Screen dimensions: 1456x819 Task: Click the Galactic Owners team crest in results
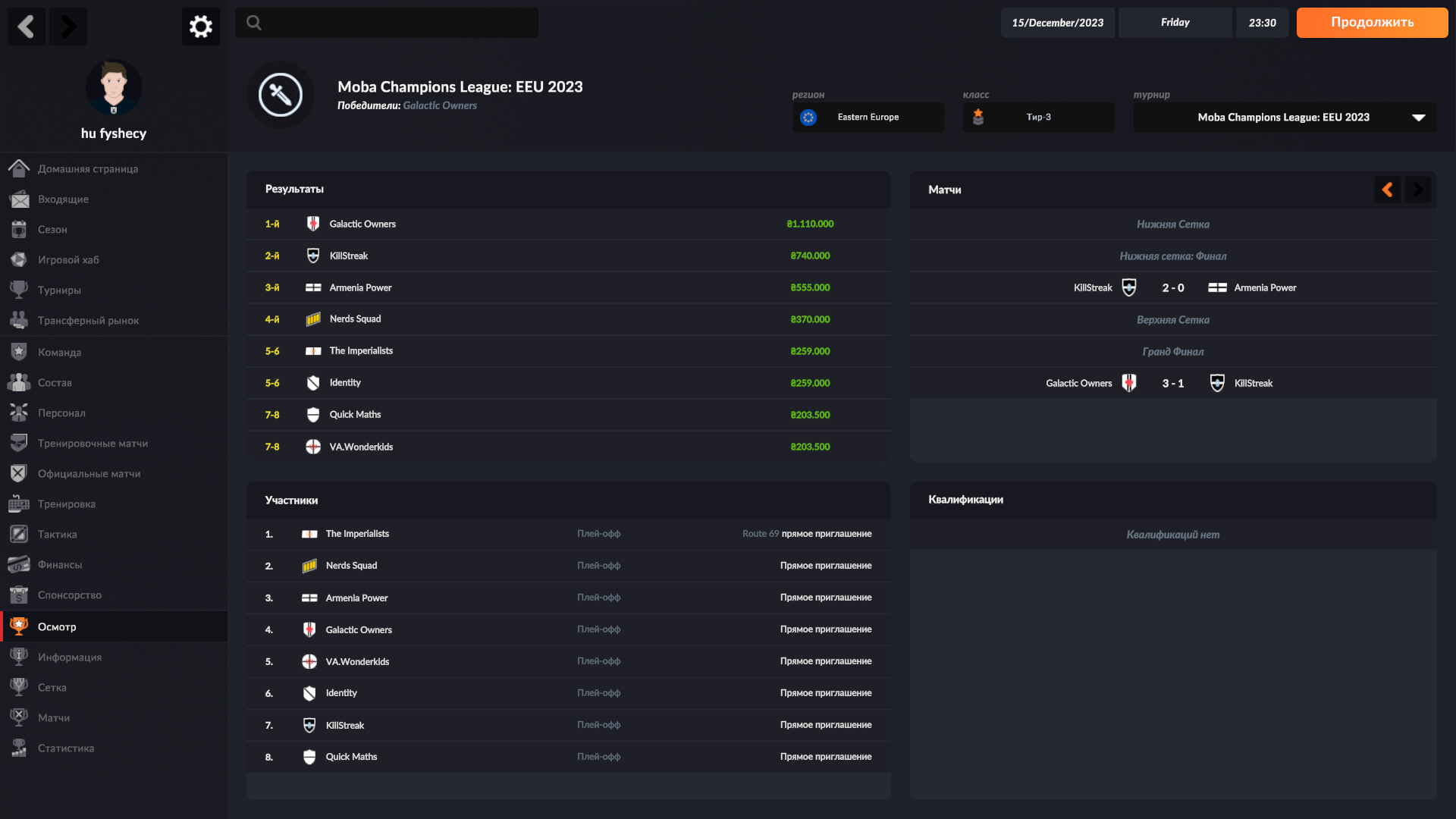[312, 224]
